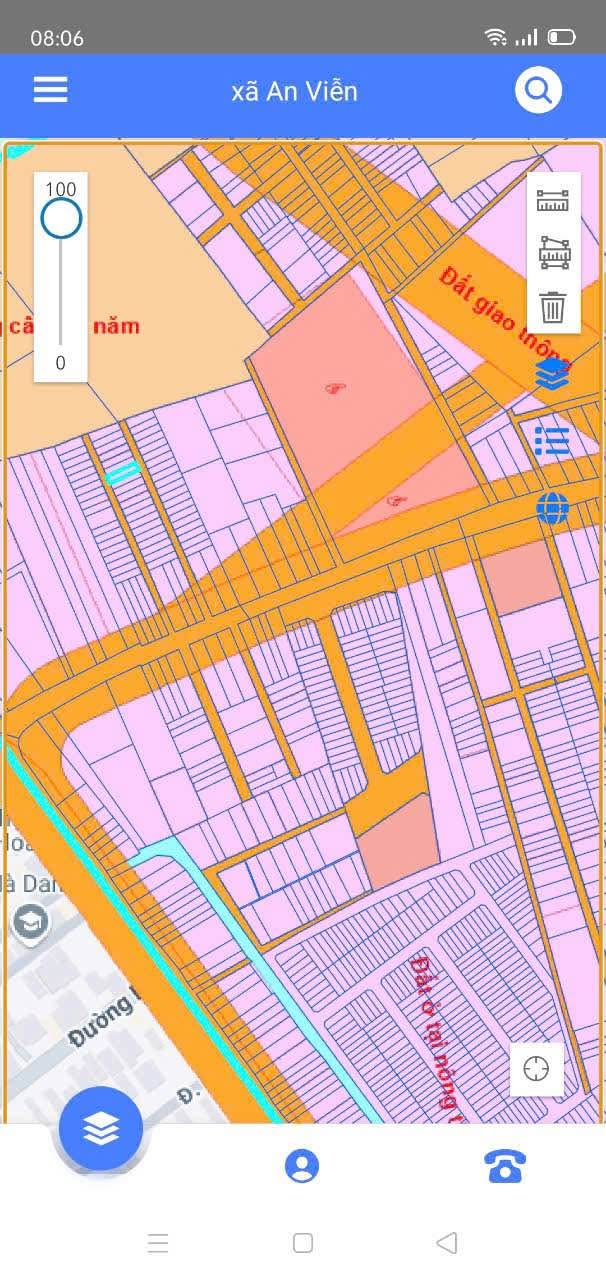Open Android recent apps button

tap(158, 1243)
